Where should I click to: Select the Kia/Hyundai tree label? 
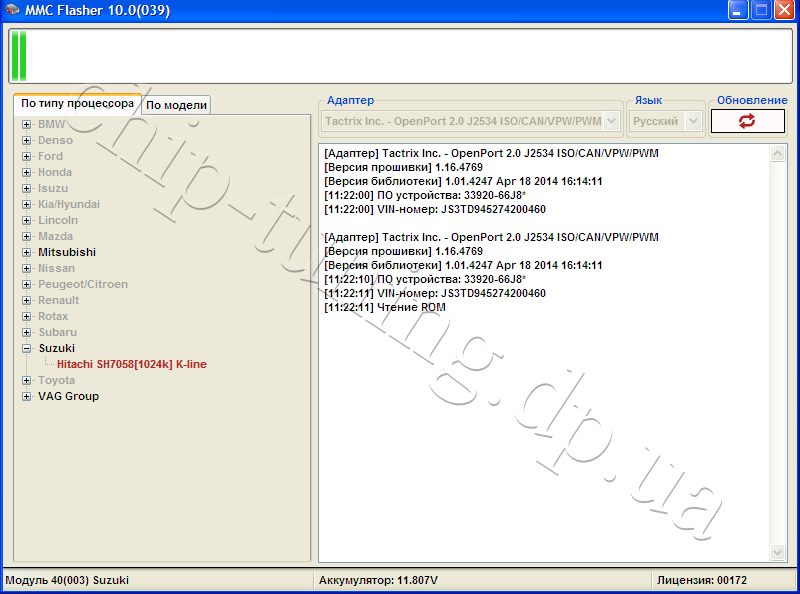point(69,204)
